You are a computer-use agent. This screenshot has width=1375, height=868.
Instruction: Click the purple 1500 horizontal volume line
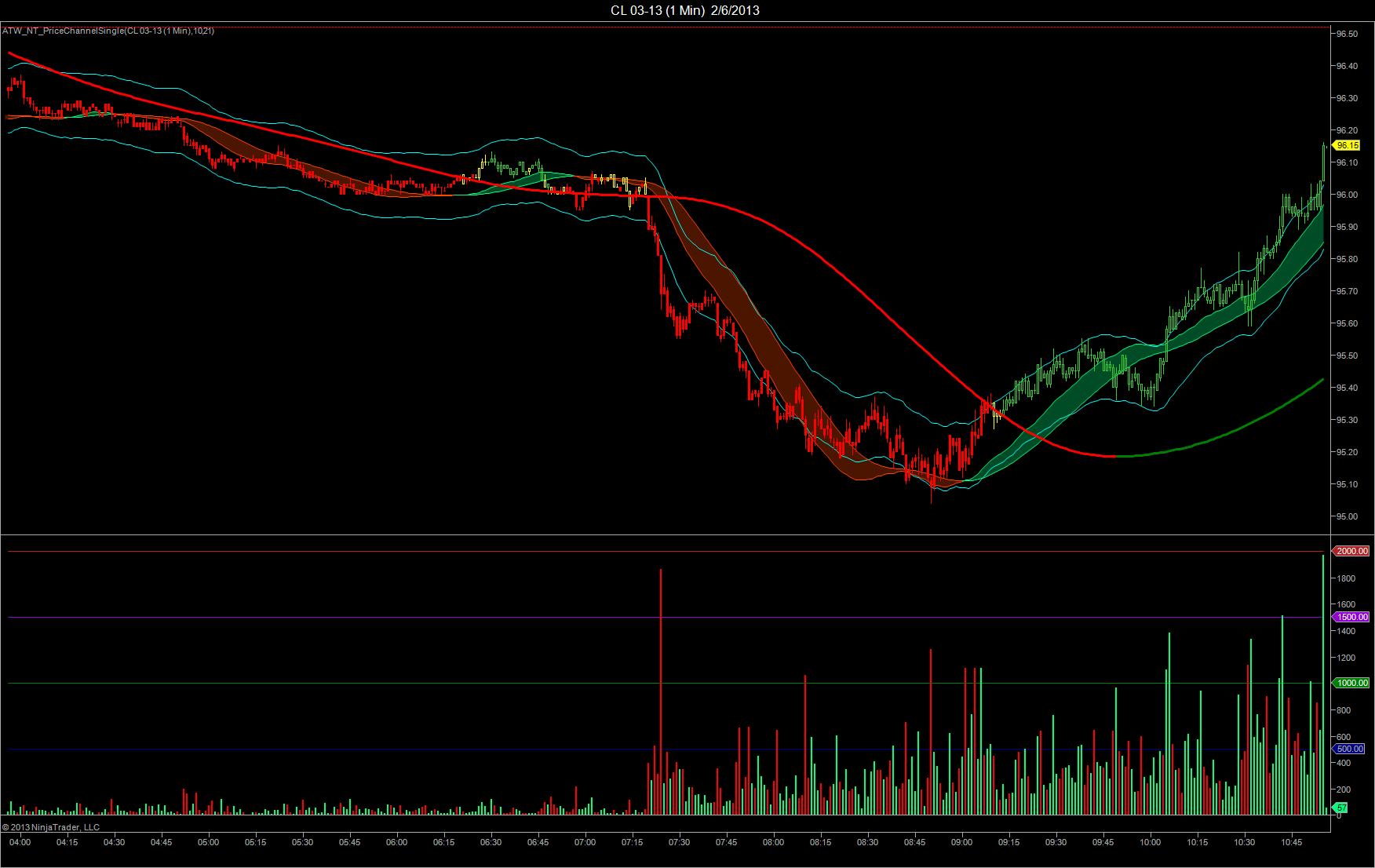[x=666, y=618]
